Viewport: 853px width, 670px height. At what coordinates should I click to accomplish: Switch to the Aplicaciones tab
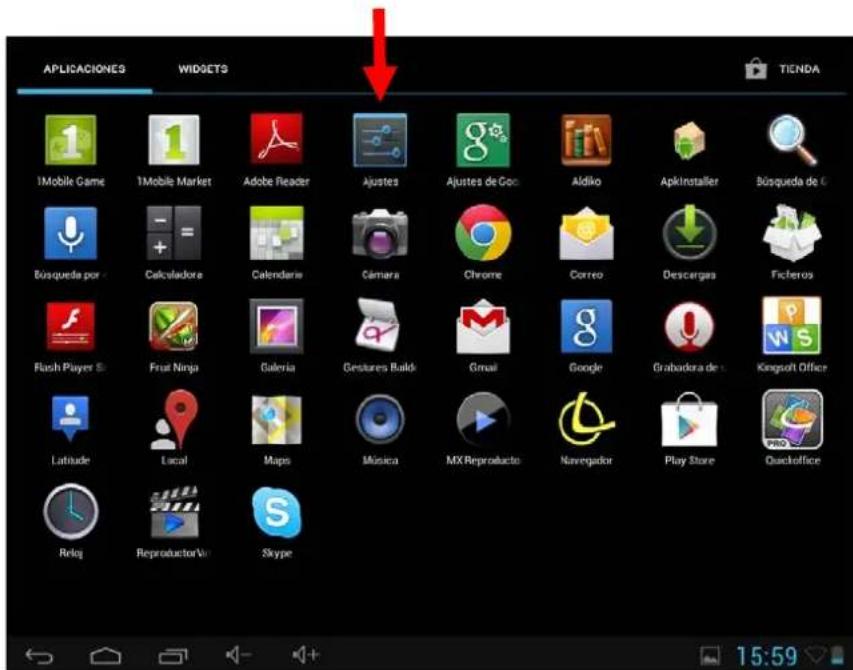84,69
